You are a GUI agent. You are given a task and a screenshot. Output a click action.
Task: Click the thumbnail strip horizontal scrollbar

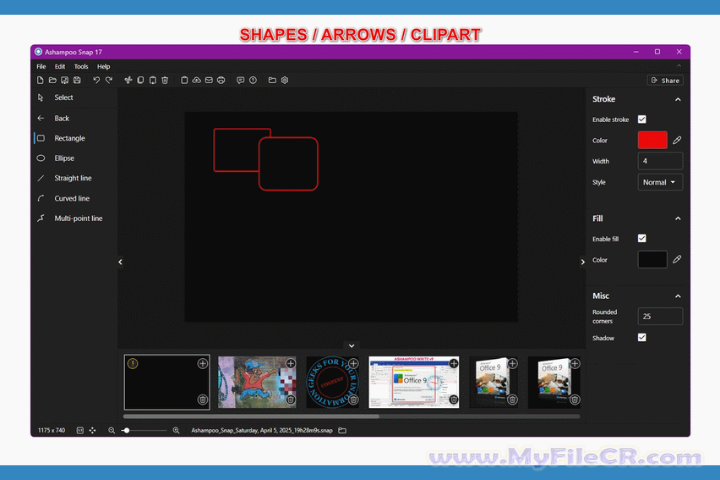point(251,417)
